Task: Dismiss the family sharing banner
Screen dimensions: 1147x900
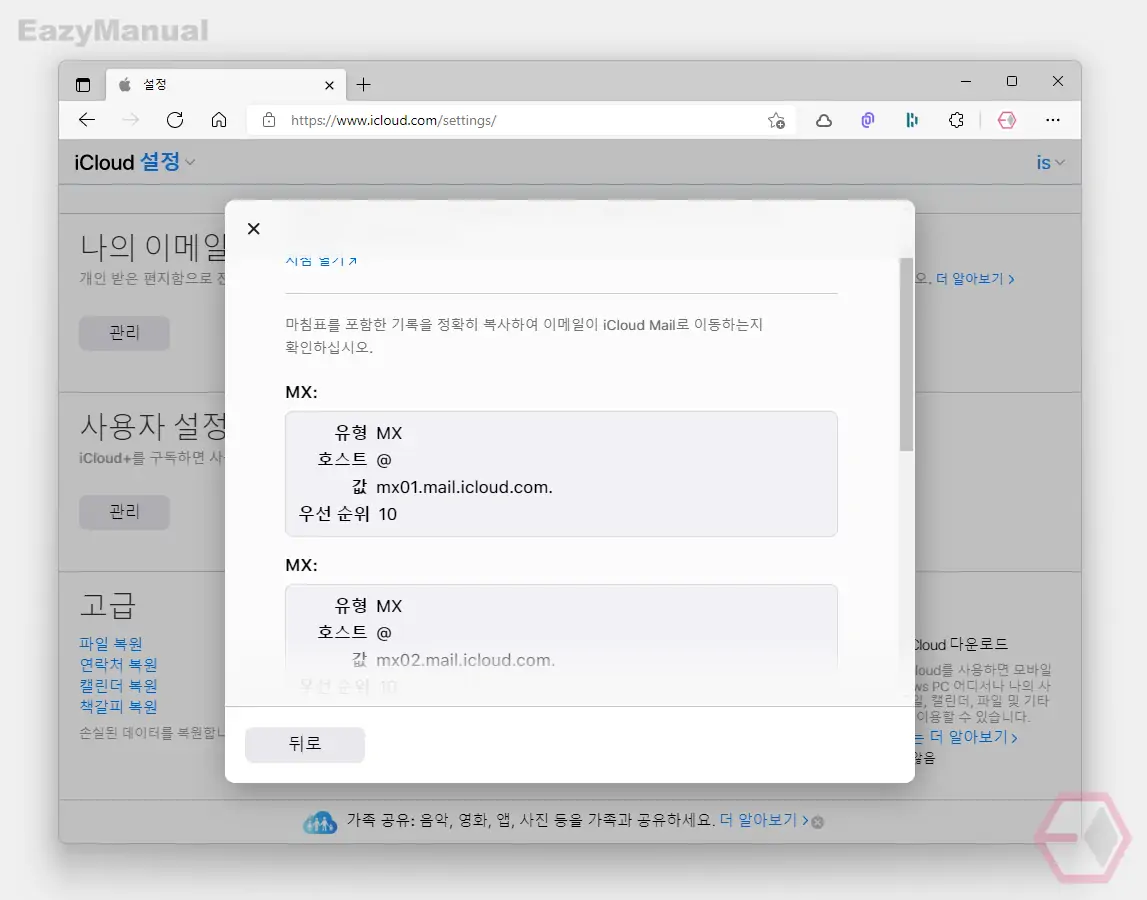Action: (x=818, y=822)
